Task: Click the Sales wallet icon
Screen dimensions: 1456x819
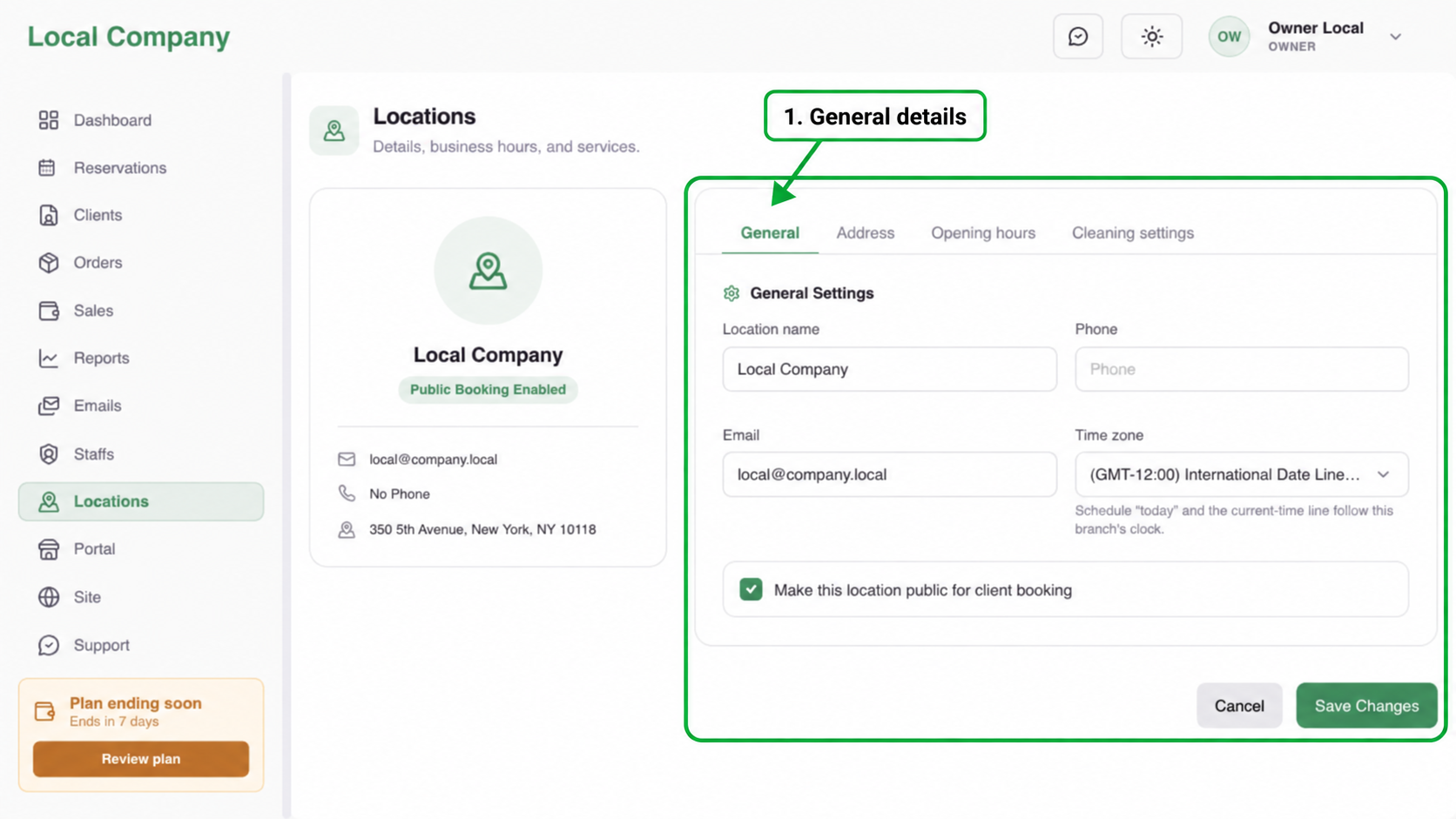Action: [x=49, y=311]
